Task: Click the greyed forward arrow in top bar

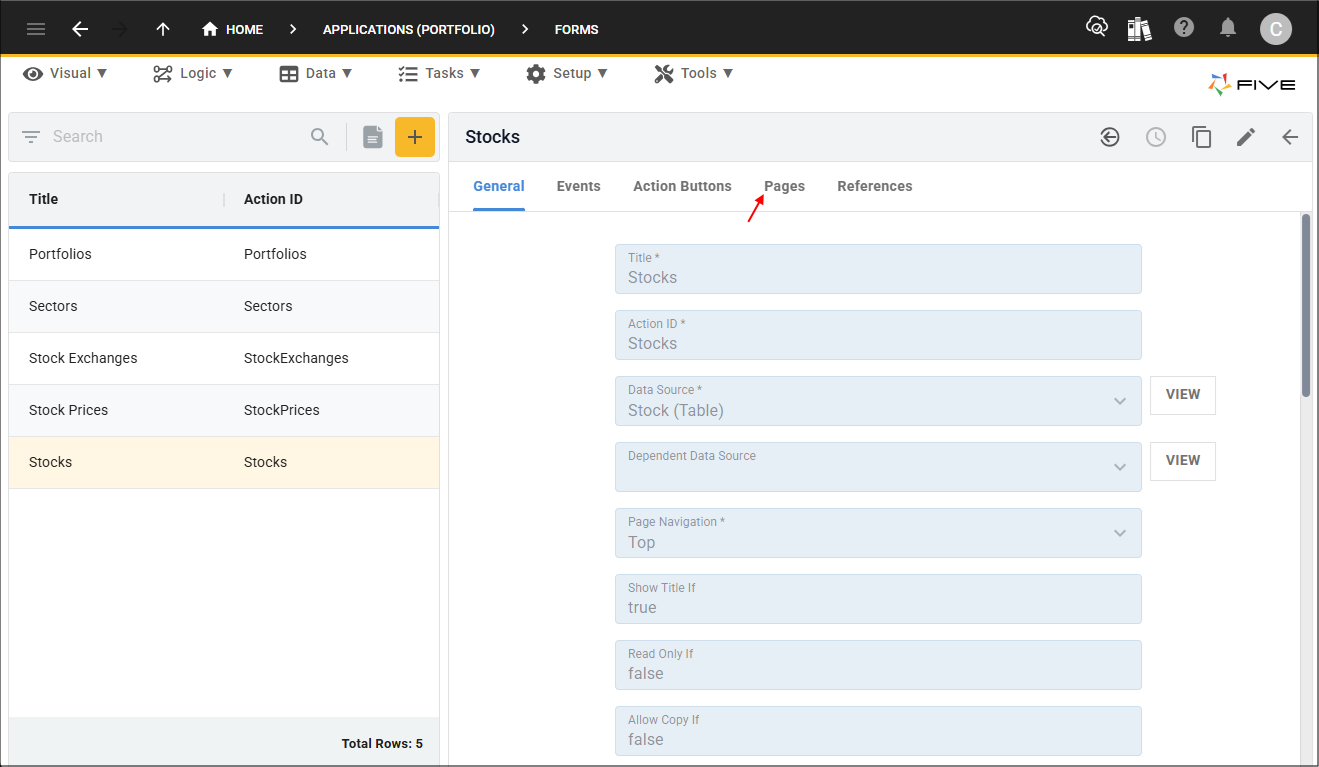Action: pyautogui.click(x=121, y=29)
